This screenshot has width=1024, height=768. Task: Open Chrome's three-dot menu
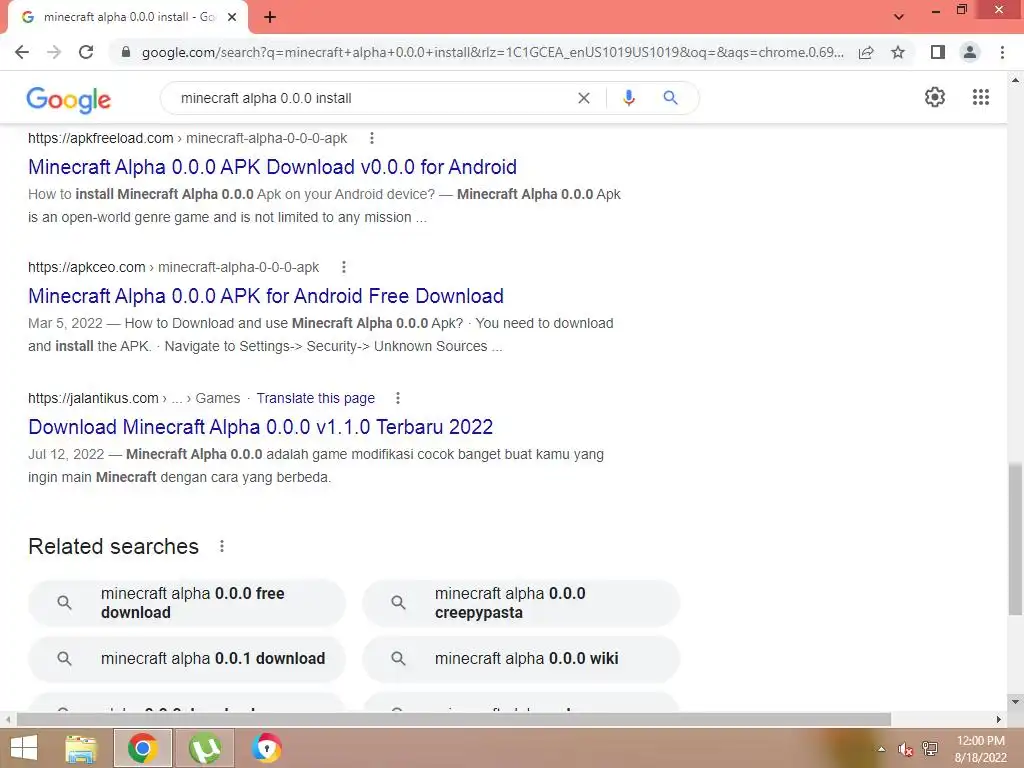pyautogui.click(x=1002, y=52)
